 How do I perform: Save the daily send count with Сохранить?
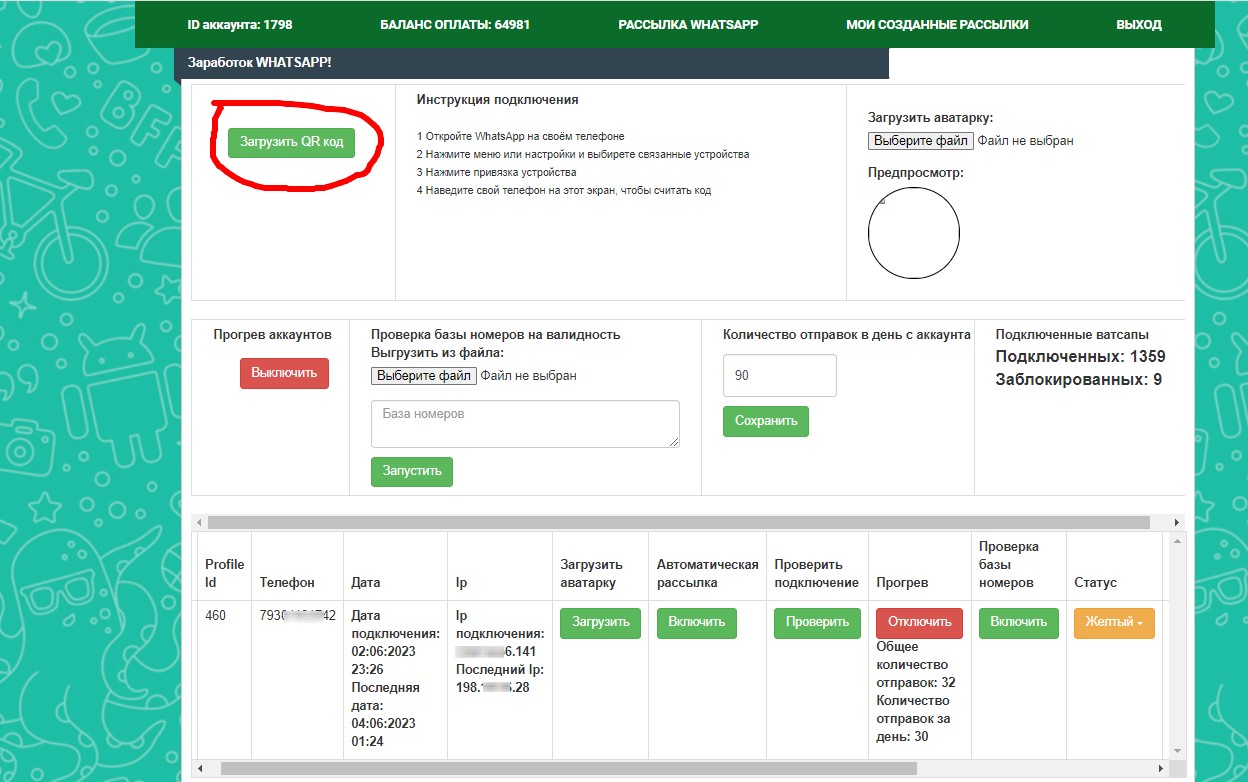coord(766,421)
